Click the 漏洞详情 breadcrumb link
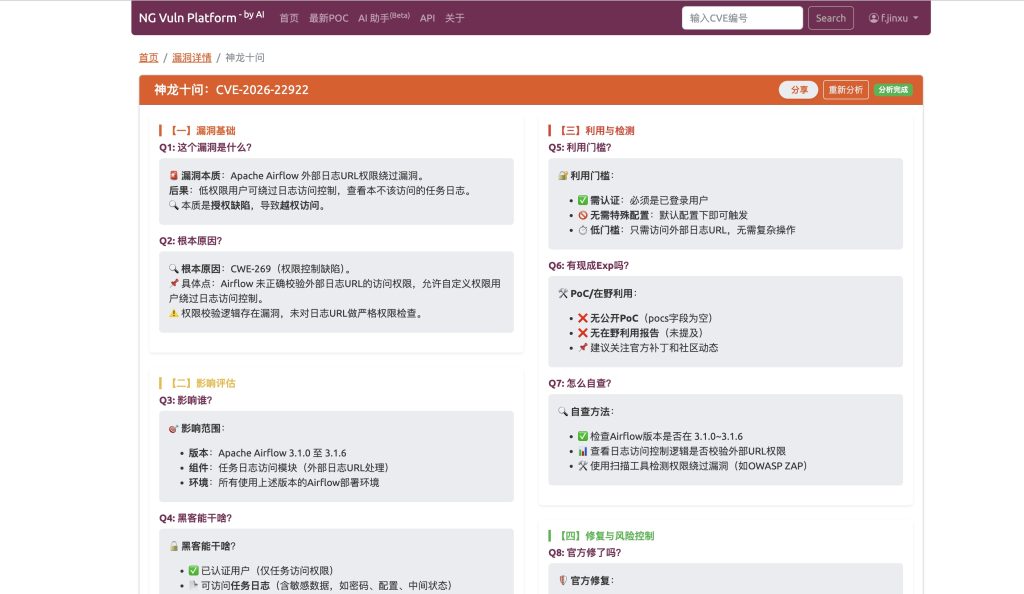This screenshot has height=594, width=1024. (x=192, y=58)
